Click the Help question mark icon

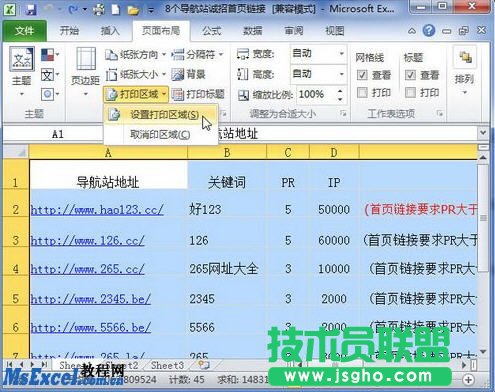tap(429, 31)
